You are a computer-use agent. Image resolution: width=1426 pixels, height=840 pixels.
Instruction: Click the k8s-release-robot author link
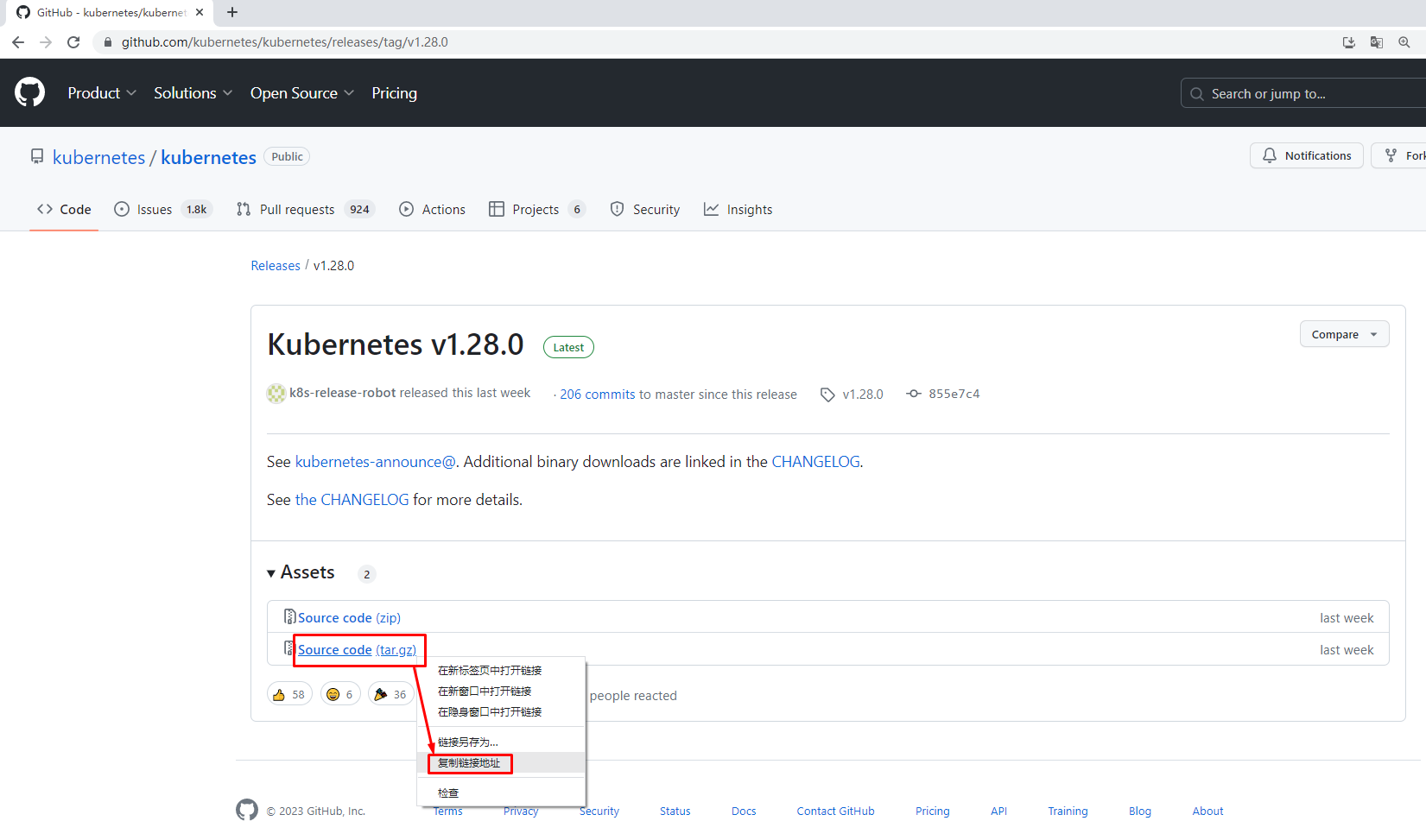pos(342,393)
